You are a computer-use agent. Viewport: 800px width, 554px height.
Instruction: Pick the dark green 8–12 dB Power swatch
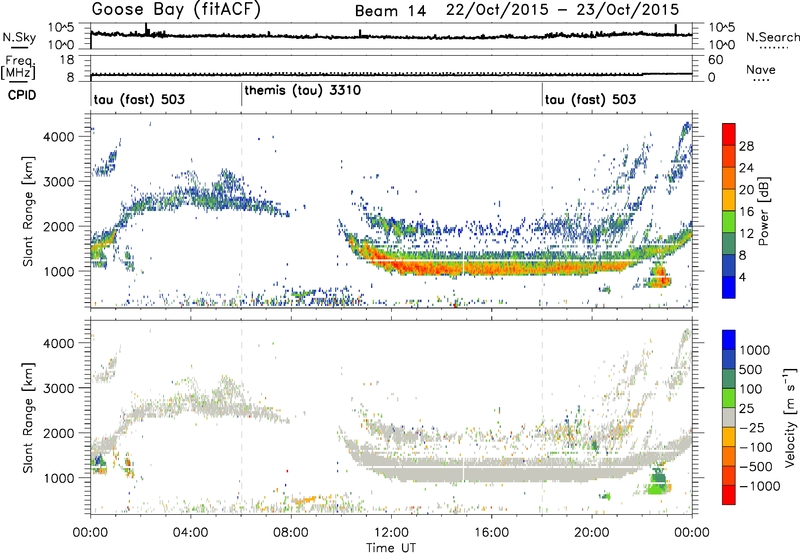pyautogui.click(x=729, y=244)
